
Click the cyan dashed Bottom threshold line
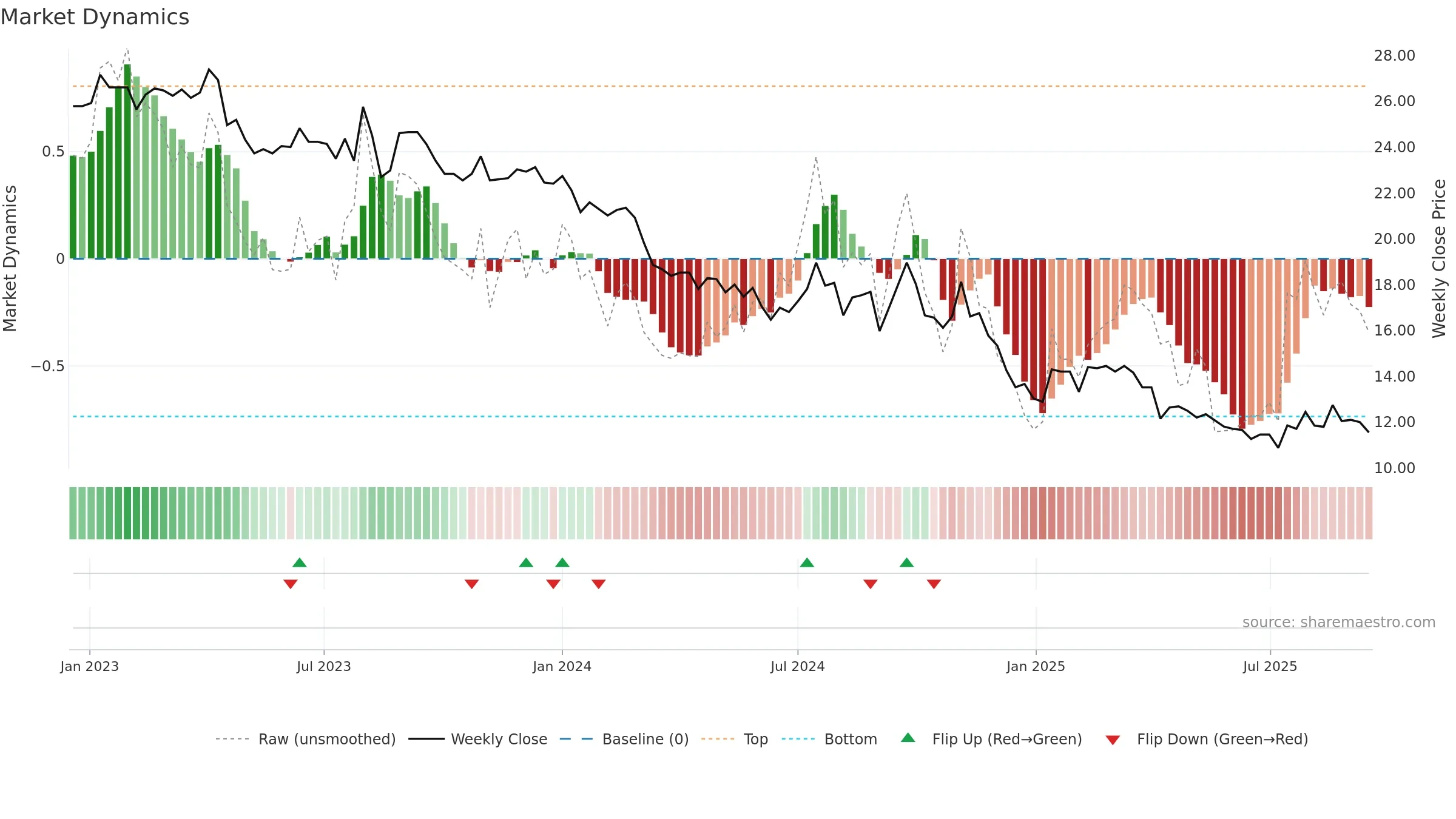click(x=721, y=416)
